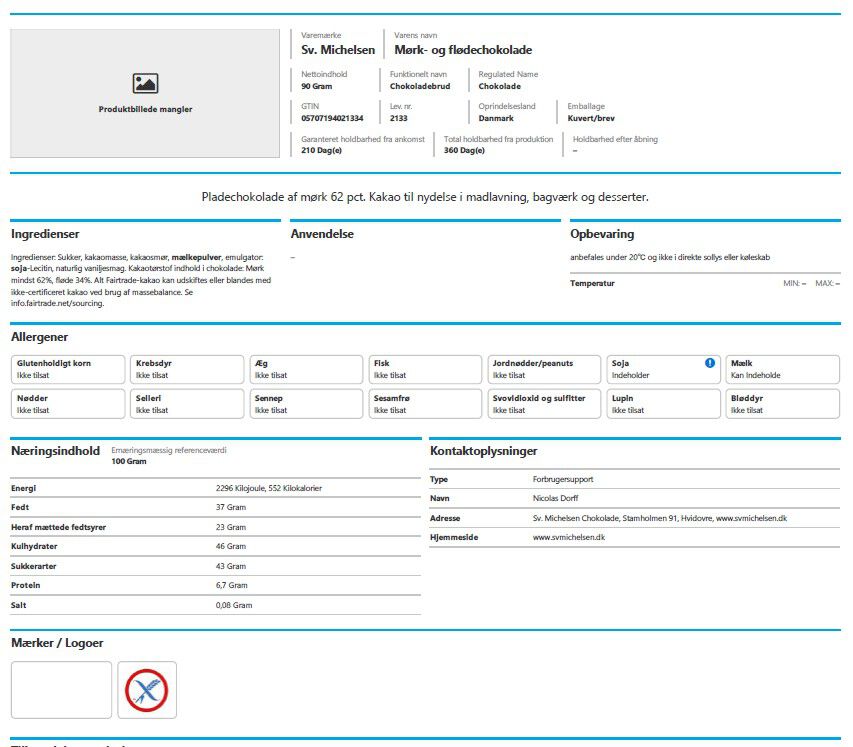853x747 pixels.
Task: Click the blue info icon in Soja allergen box
Action: coord(710,363)
